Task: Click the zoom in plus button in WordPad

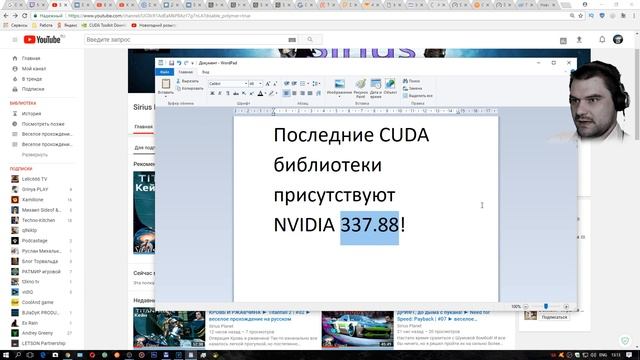Action: [x=566, y=307]
